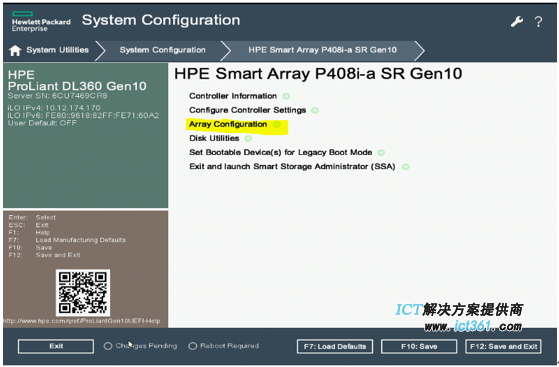Click the ProLiant DL360 Gen10 title
559x367 pixels.
tap(77, 86)
